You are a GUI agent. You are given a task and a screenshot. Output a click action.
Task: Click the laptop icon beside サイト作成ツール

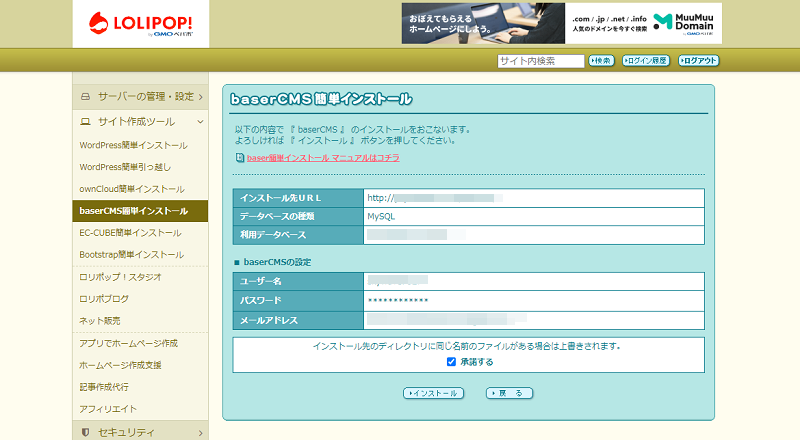pyautogui.click(x=86, y=121)
